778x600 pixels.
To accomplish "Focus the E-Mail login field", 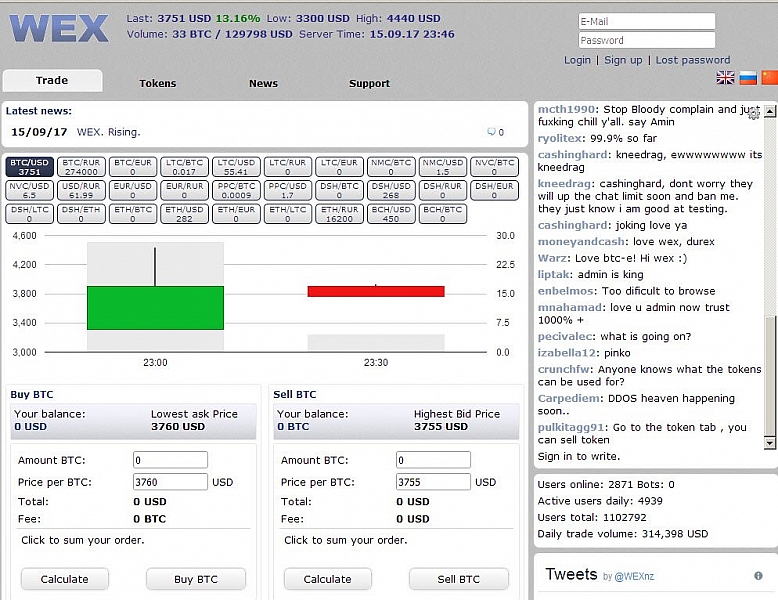I will [647, 21].
